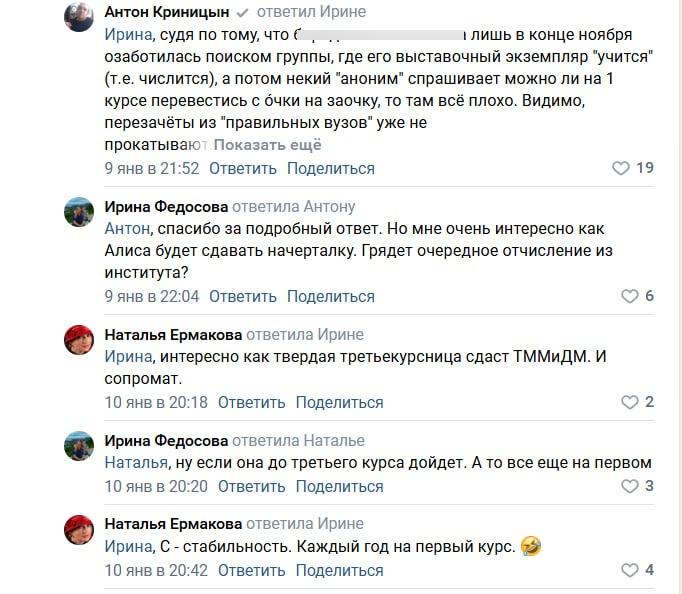Image resolution: width=682 pixels, height=594 pixels.
Task: Click heart icon on Irina's 22:04 comment
Action: coord(630,296)
